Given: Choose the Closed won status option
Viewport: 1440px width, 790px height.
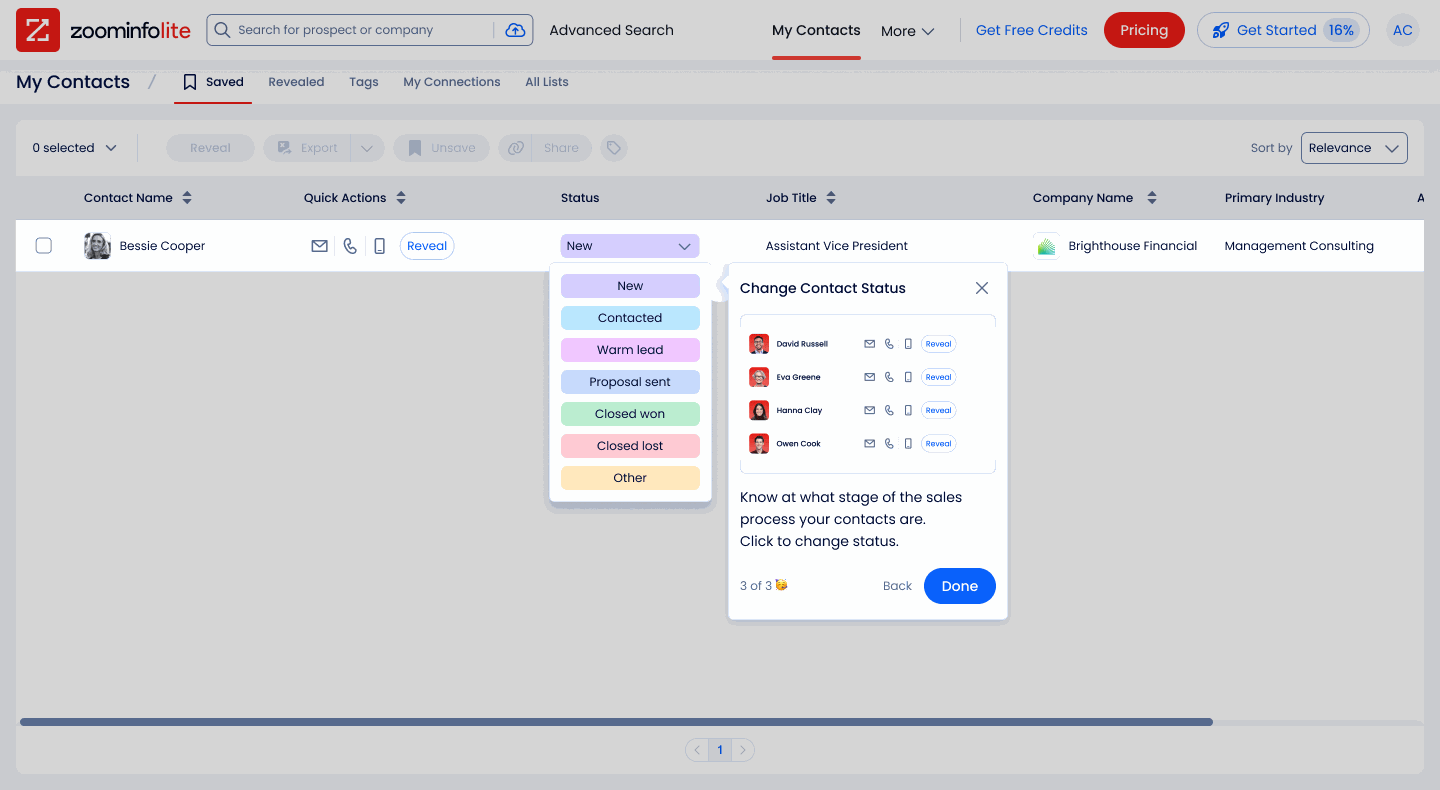Looking at the screenshot, I should click(630, 414).
